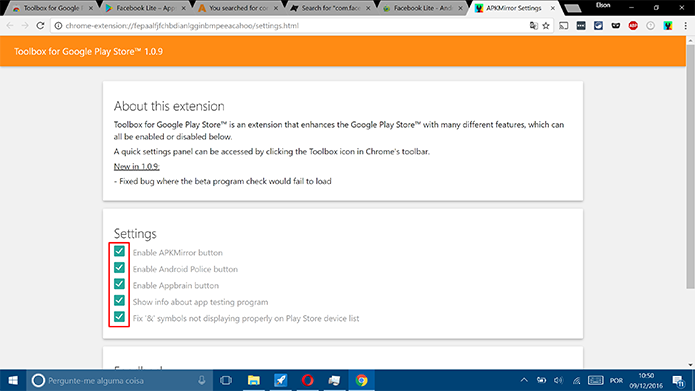Uncheck the Fix '&' symbols option
The width and height of the screenshot is (695, 391).
point(119,317)
